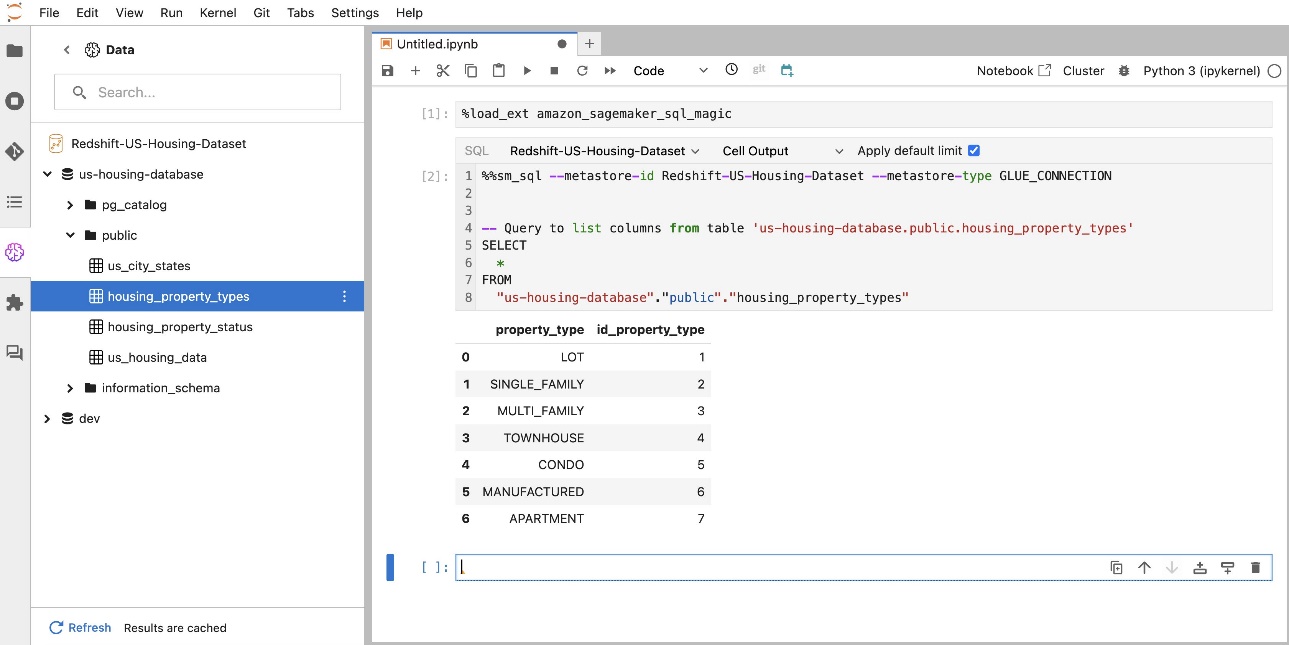
Task: Duplicate the active cell
Action: [x=1116, y=568]
